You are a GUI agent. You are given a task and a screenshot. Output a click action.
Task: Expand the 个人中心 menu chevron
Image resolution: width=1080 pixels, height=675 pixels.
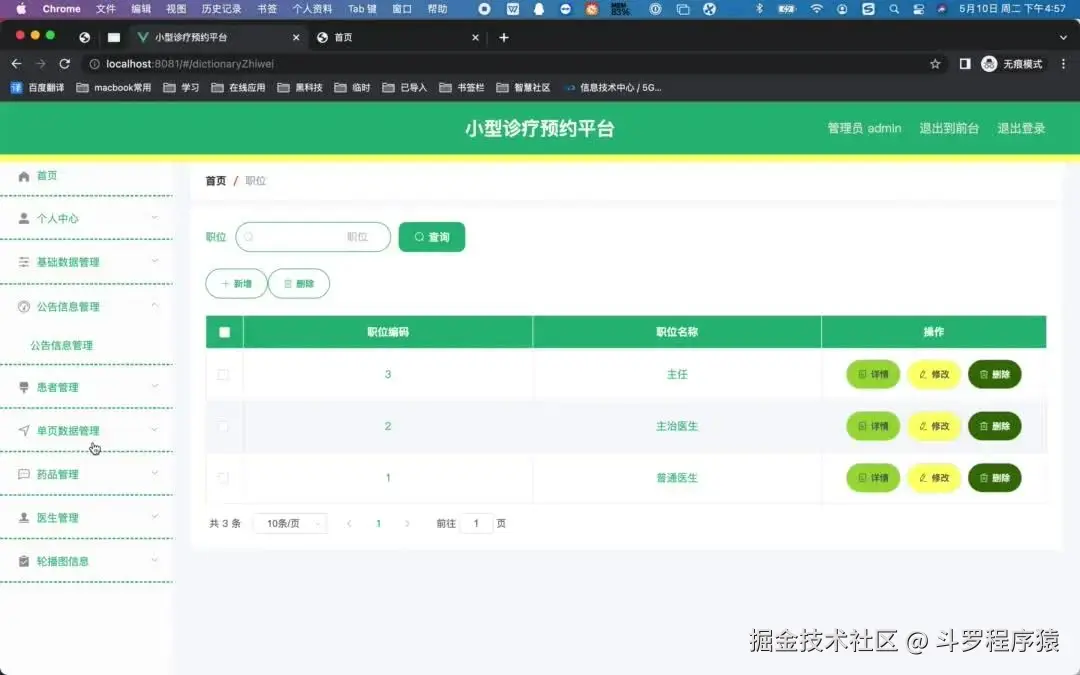pyautogui.click(x=154, y=218)
